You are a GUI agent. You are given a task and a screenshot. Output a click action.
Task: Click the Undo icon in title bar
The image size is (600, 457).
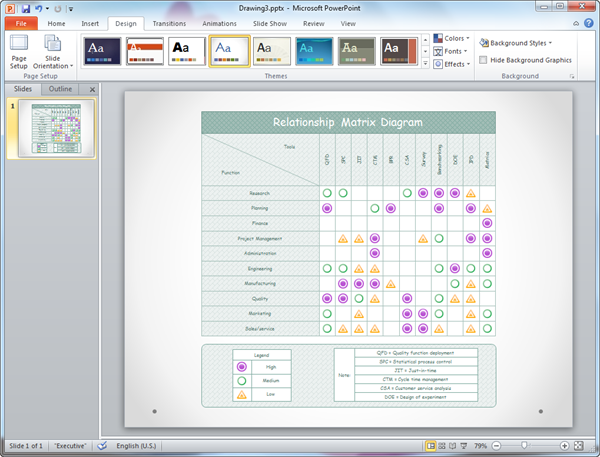tap(40, 7)
